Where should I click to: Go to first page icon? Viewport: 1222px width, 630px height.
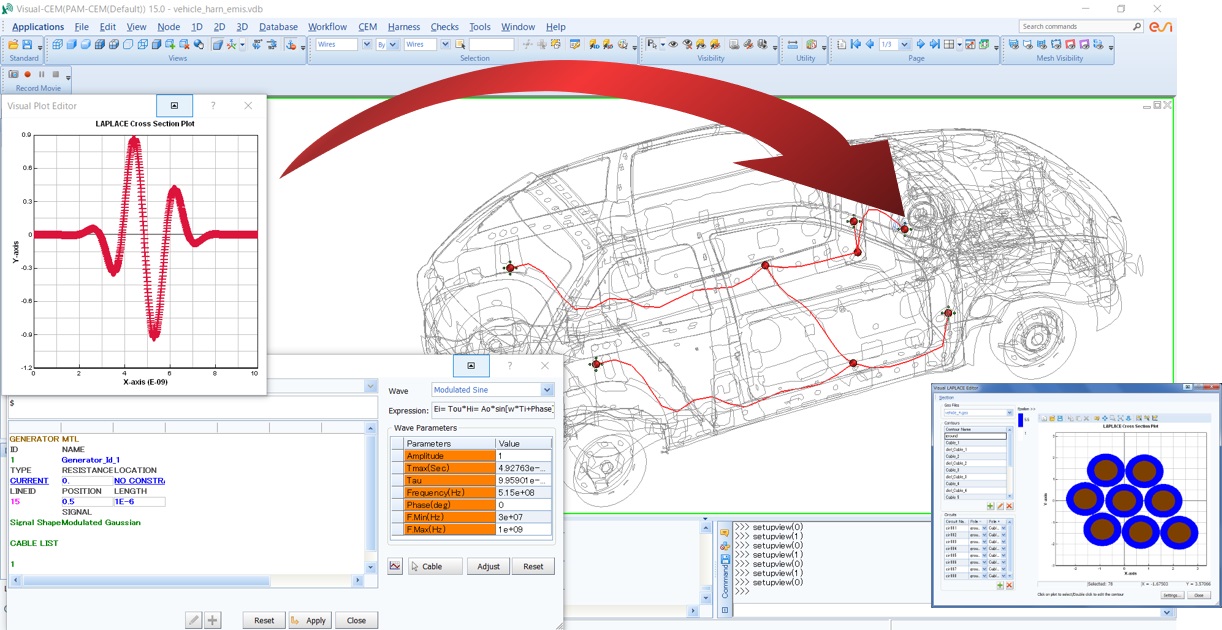(x=856, y=44)
